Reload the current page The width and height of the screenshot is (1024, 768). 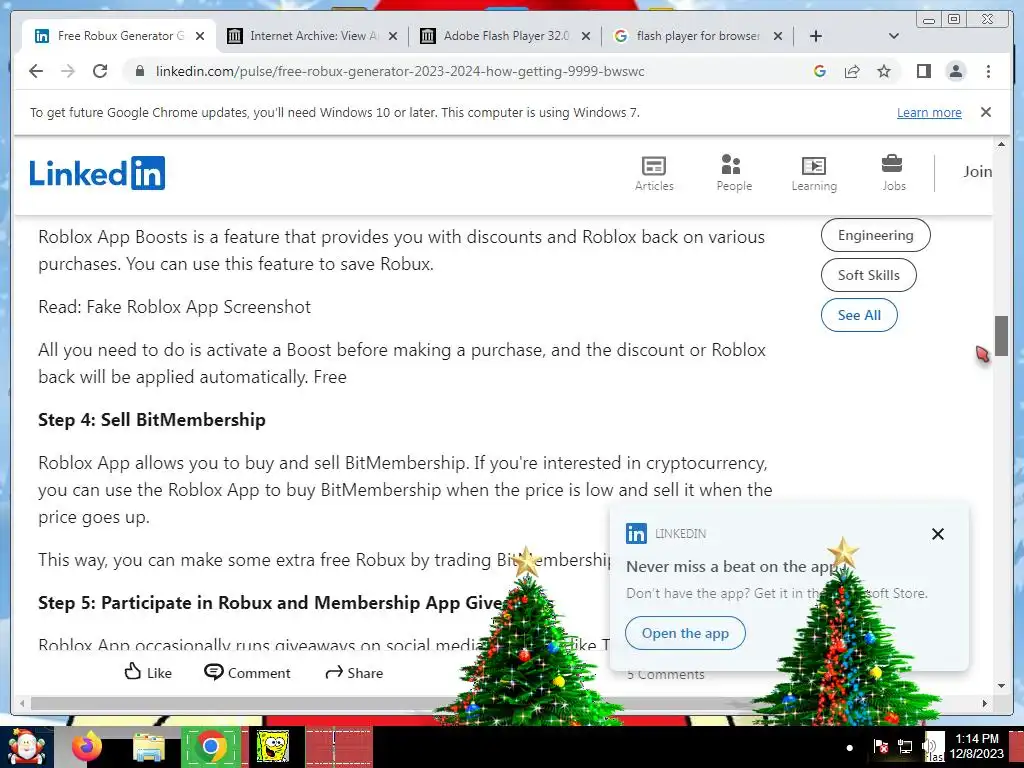click(x=100, y=71)
